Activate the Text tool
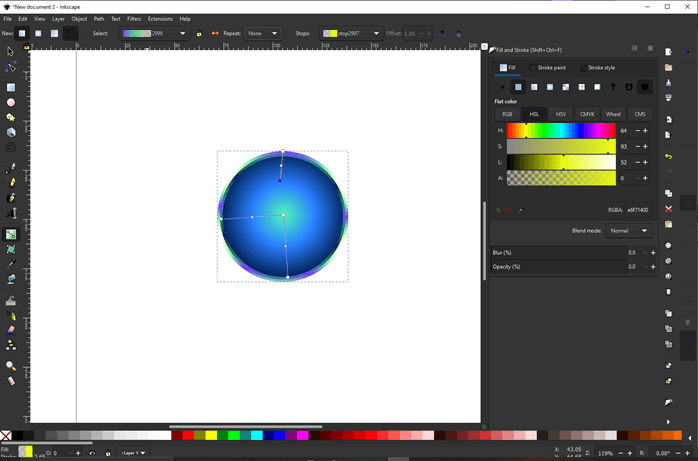This screenshot has width=698, height=461. click(x=11, y=213)
